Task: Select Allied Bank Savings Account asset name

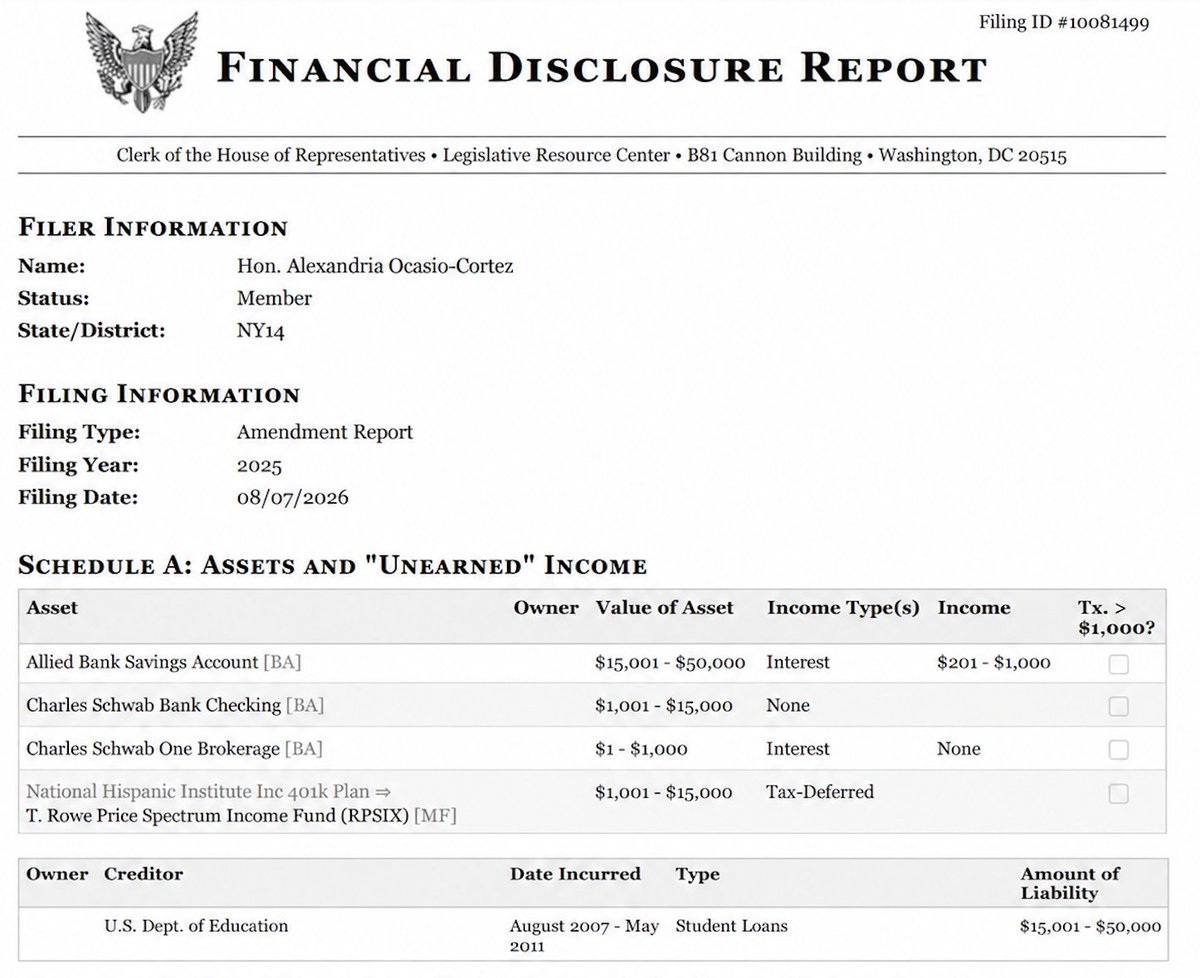Action: pyautogui.click(x=142, y=662)
